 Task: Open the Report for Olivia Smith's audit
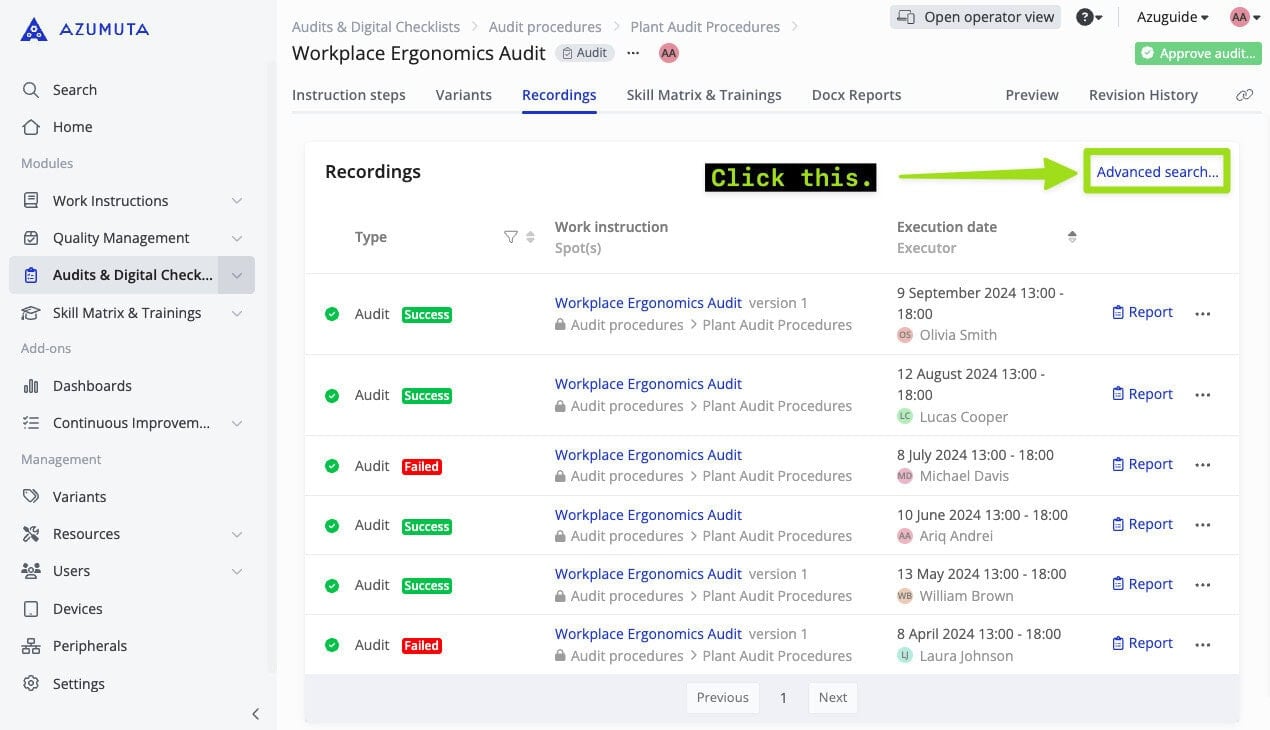point(1142,311)
